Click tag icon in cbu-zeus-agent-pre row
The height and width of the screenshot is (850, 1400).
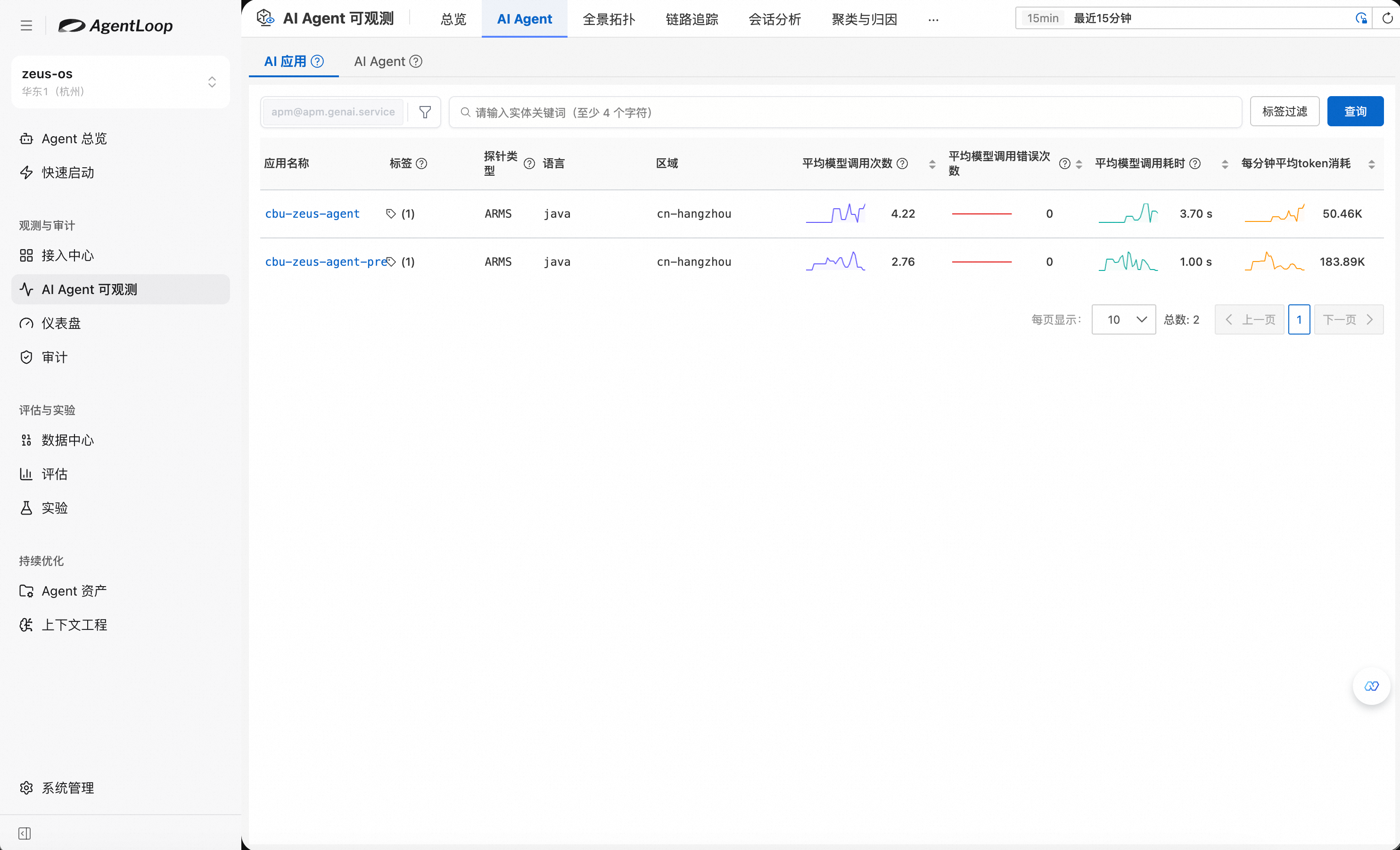[391, 262]
